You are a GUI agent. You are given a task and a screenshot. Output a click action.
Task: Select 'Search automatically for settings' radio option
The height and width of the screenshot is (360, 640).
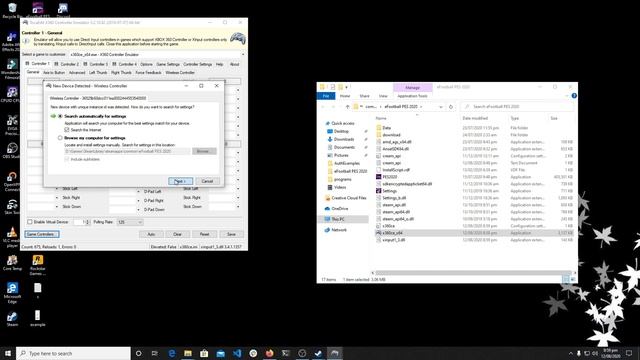point(60,116)
